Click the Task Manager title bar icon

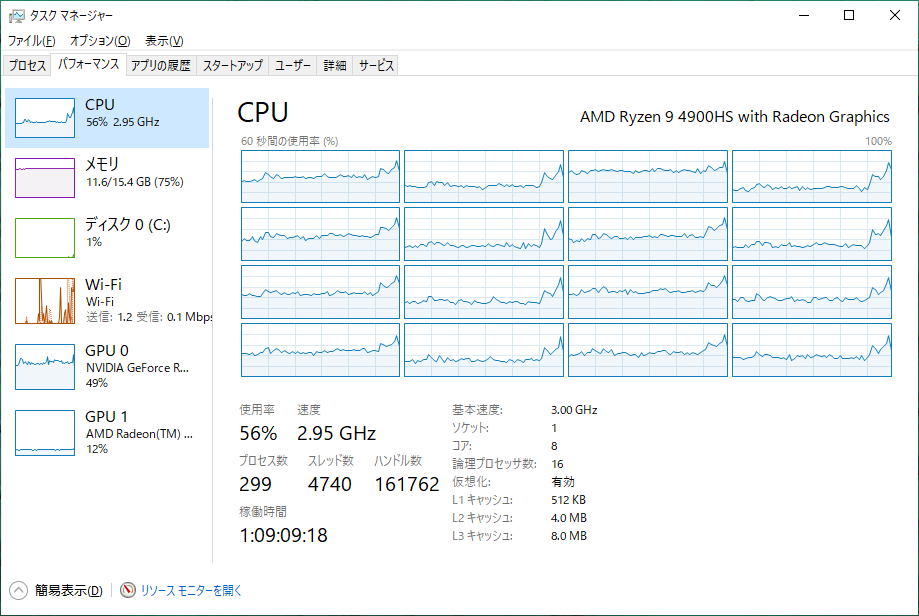[x=16, y=16]
